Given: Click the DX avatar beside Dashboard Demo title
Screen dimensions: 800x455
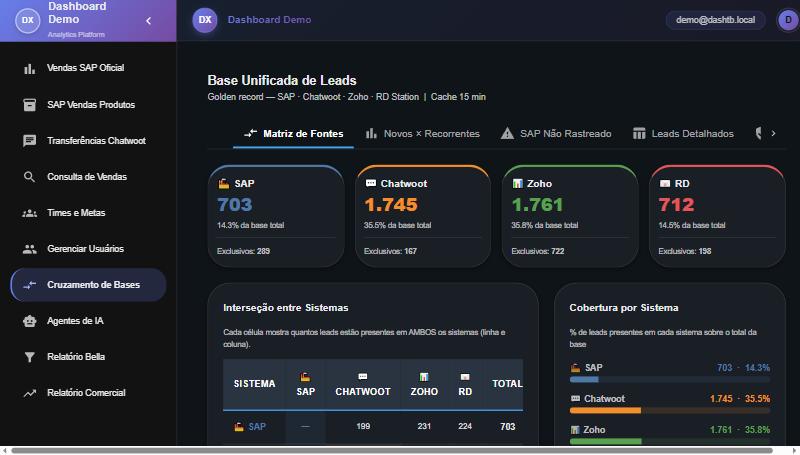Looking at the screenshot, I should [205, 20].
